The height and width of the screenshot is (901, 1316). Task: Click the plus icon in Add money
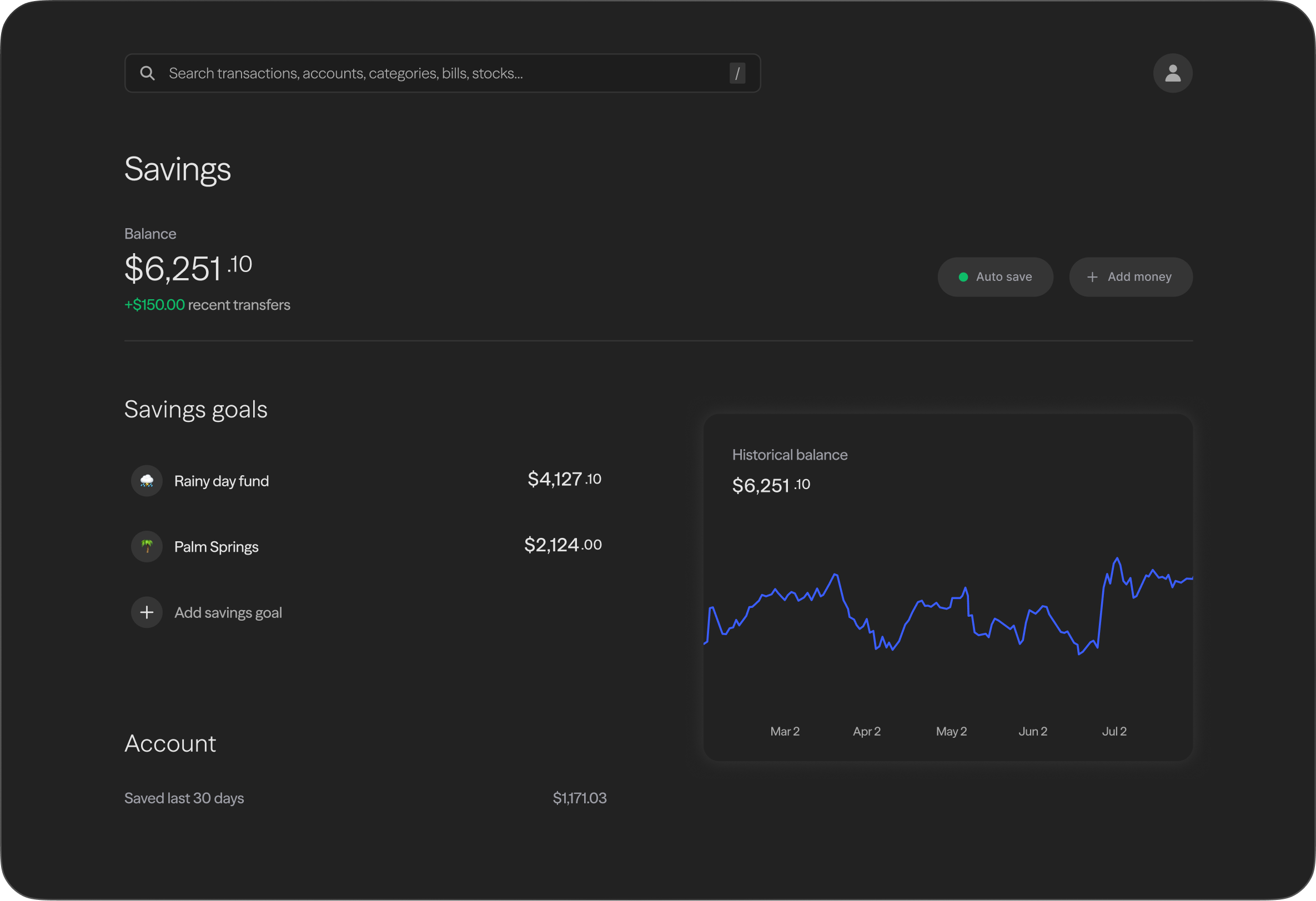click(1092, 277)
